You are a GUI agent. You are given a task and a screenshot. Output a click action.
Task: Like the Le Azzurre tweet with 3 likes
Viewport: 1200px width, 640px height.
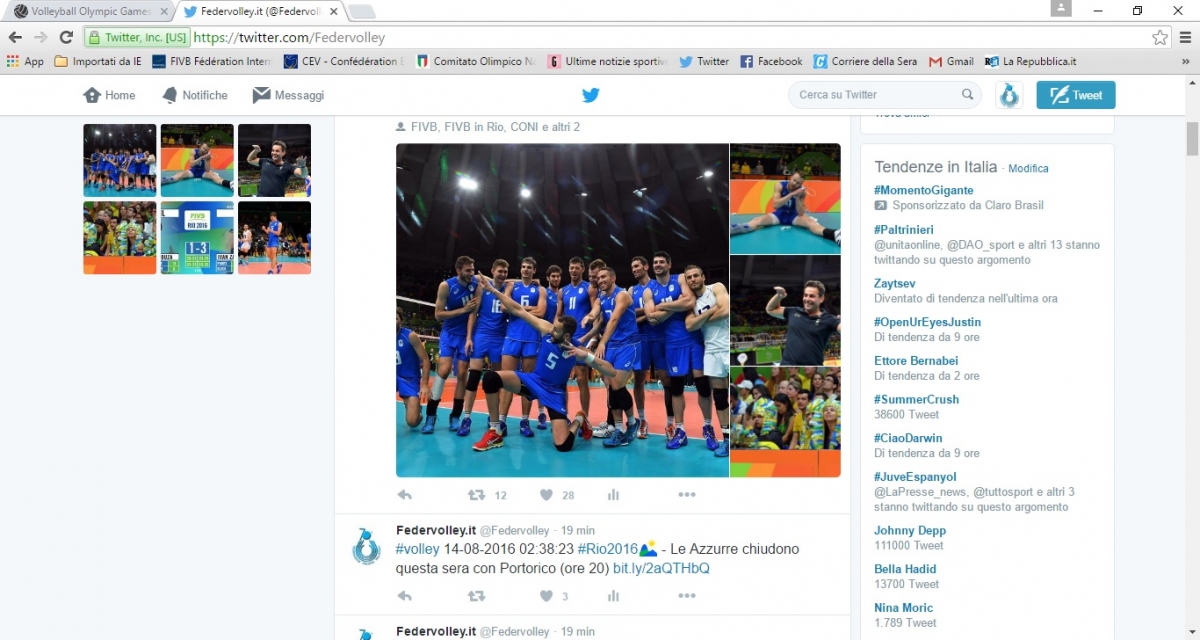[x=546, y=596]
